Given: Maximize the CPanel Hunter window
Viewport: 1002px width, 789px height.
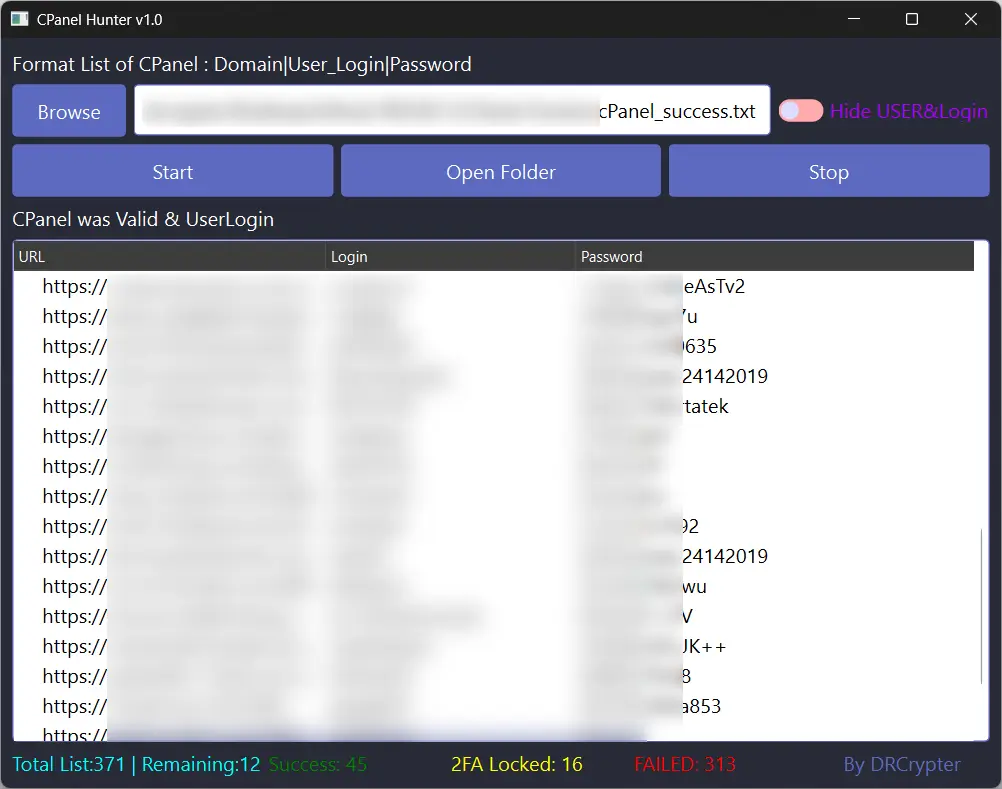Looking at the screenshot, I should pos(911,20).
